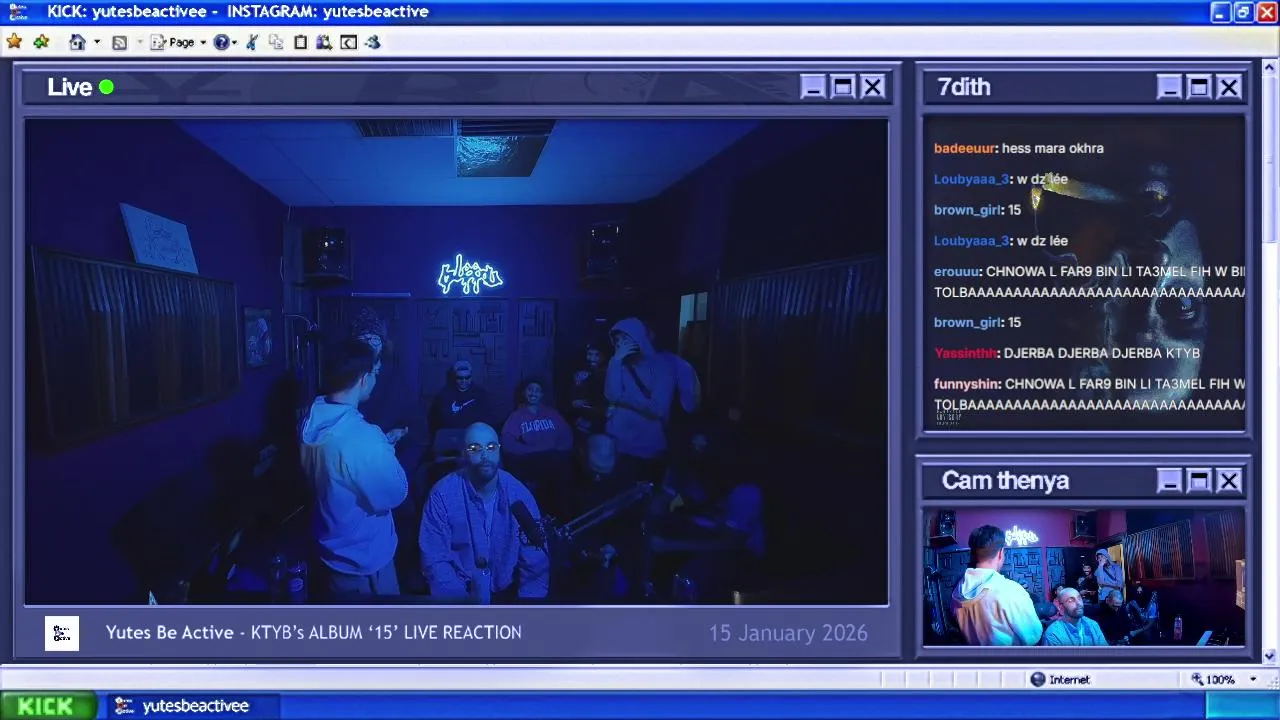
Task: Click the green Live status indicator dot
Action: [x=106, y=87]
